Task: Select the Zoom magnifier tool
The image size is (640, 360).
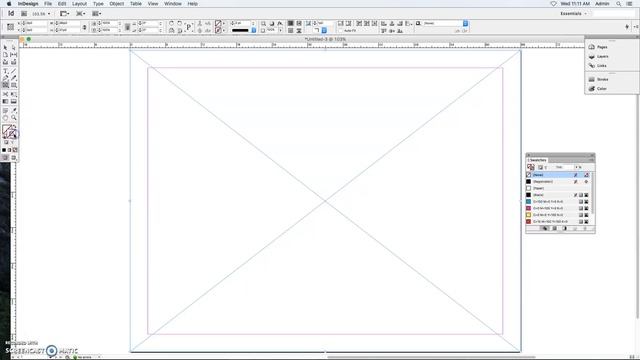Action: (13, 118)
